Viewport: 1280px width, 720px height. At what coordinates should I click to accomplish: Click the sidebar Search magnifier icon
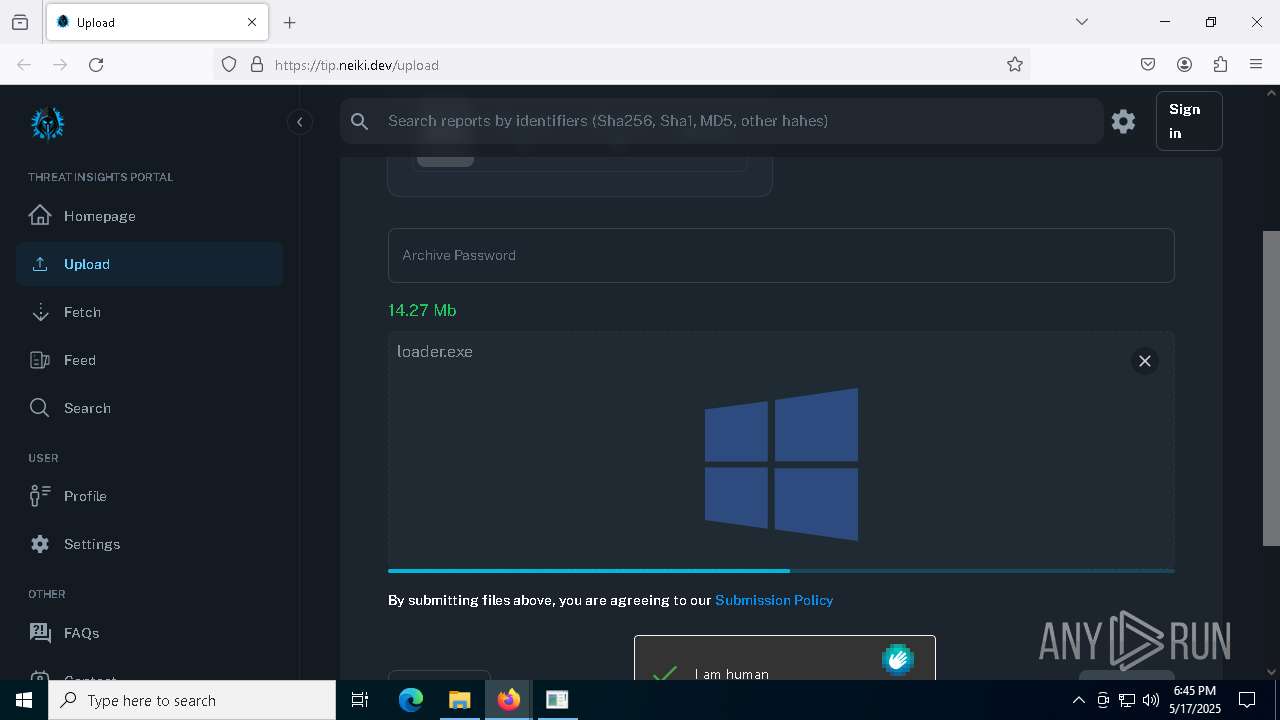click(40, 408)
